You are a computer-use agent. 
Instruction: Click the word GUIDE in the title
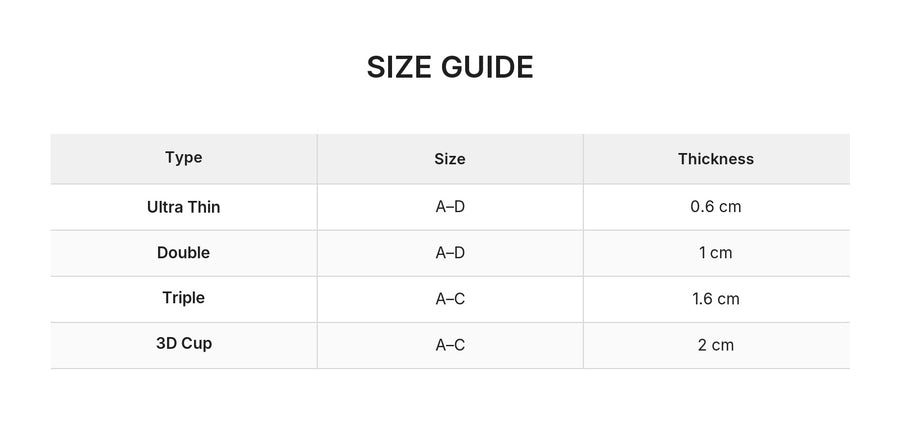click(487, 67)
